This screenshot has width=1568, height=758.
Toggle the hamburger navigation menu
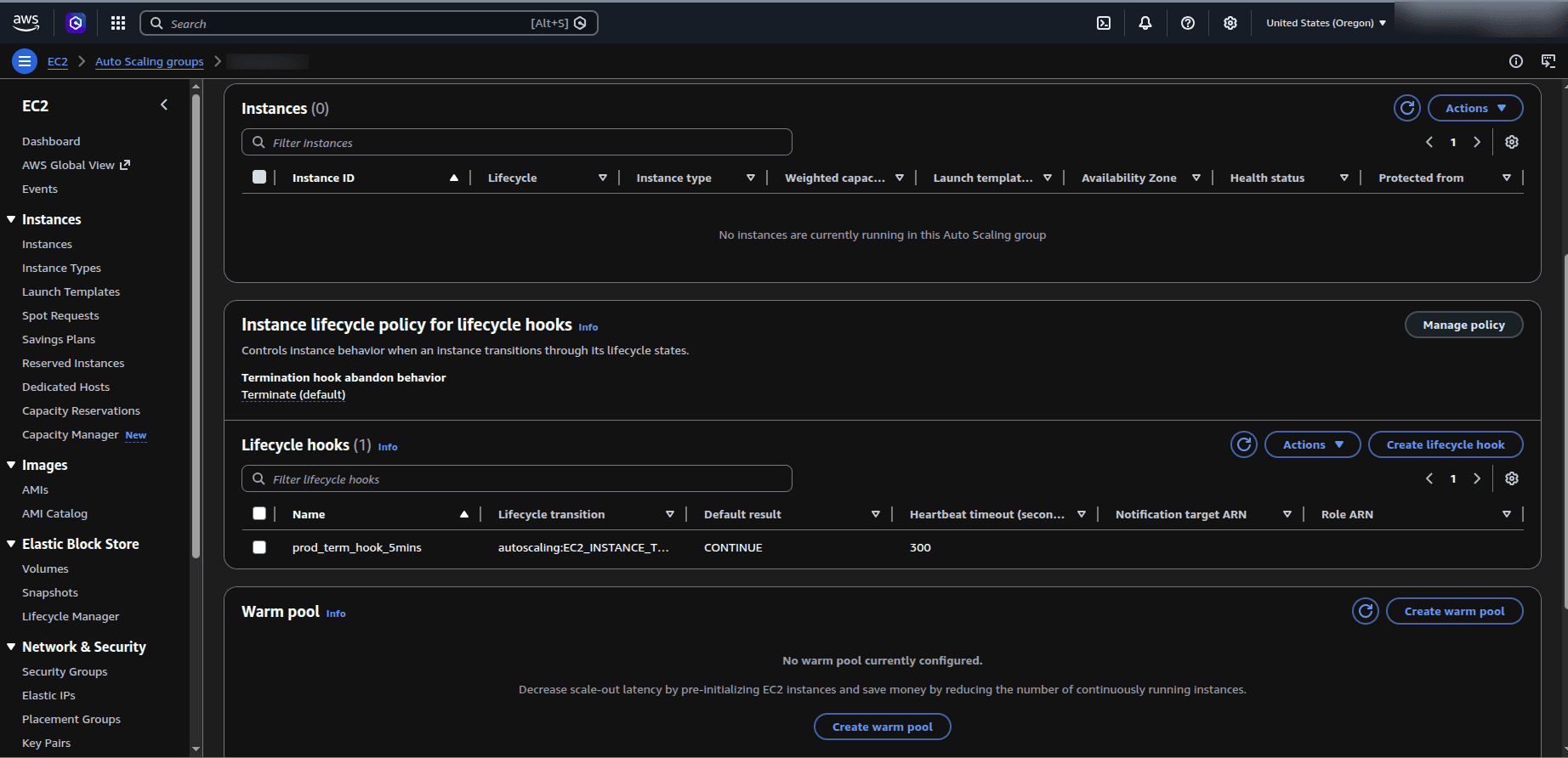25,61
